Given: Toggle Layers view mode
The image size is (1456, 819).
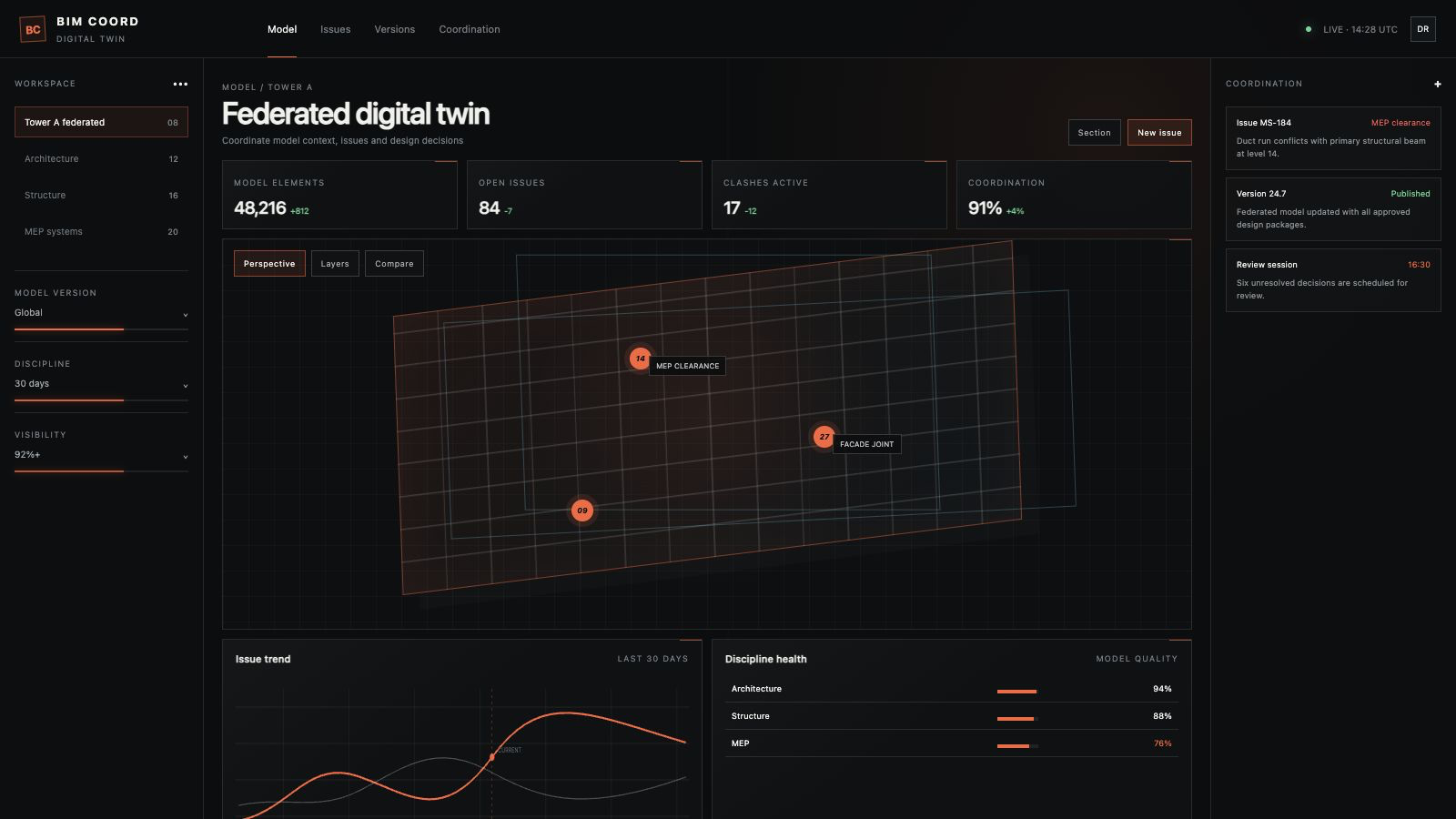Looking at the screenshot, I should [335, 264].
